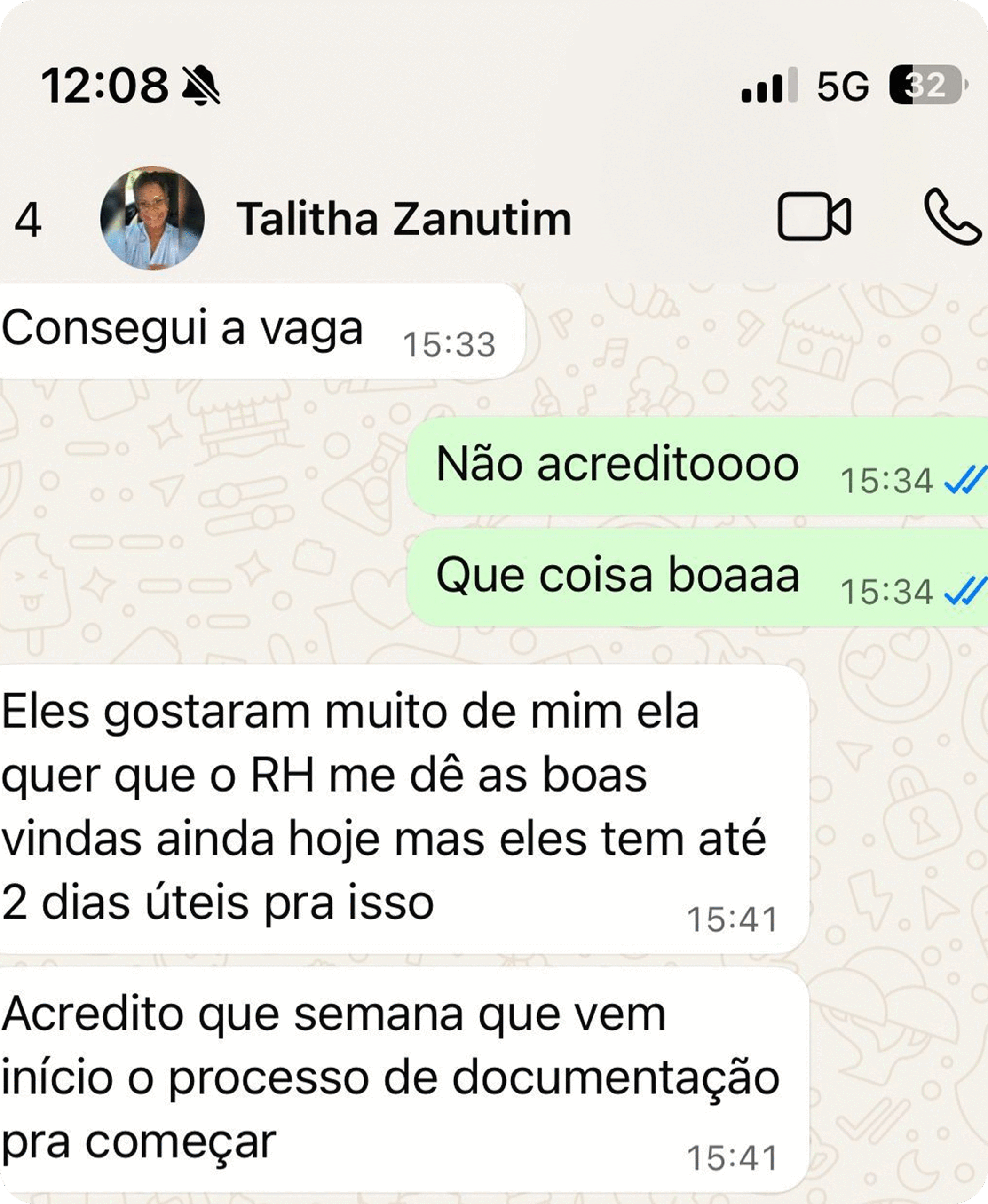
Task: Tap the 5G network indicator
Action: click(x=843, y=87)
